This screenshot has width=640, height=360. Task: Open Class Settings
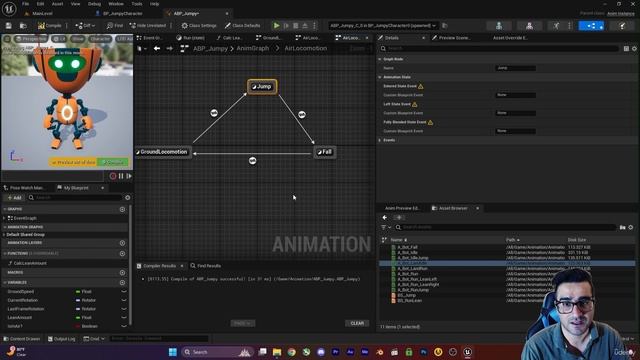(199, 26)
